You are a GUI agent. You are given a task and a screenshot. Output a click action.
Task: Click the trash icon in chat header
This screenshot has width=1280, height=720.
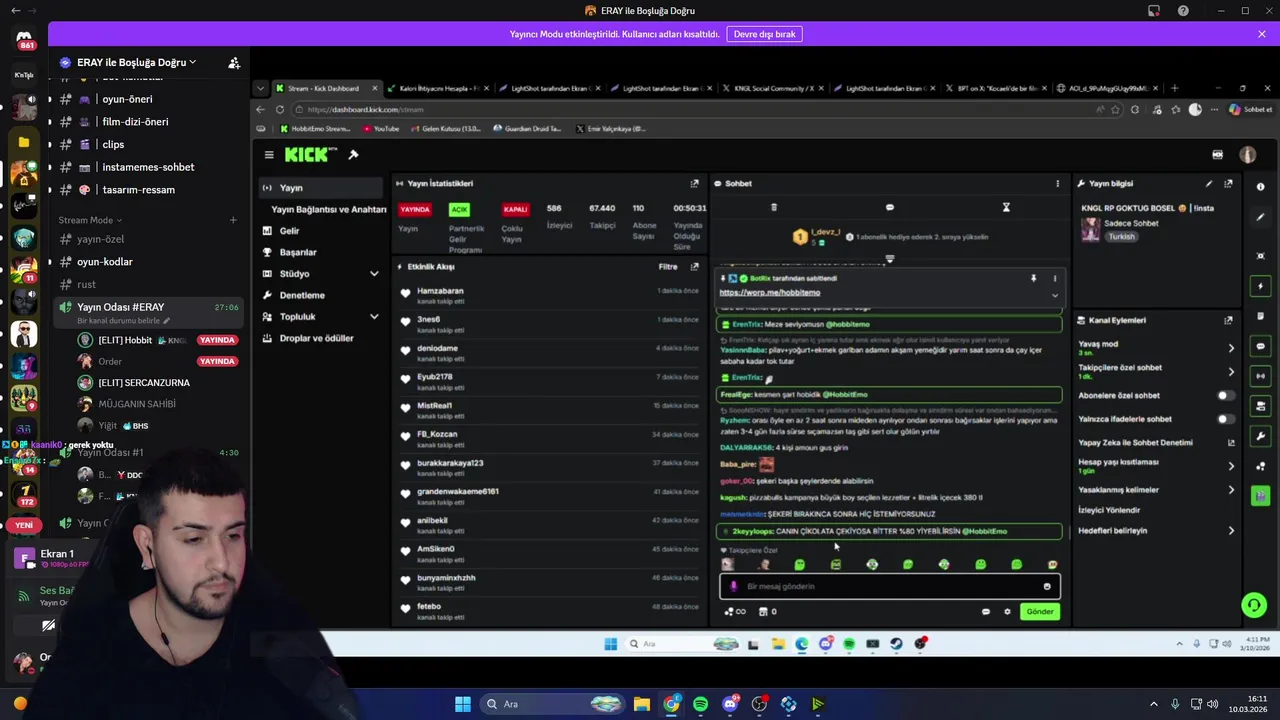click(773, 207)
